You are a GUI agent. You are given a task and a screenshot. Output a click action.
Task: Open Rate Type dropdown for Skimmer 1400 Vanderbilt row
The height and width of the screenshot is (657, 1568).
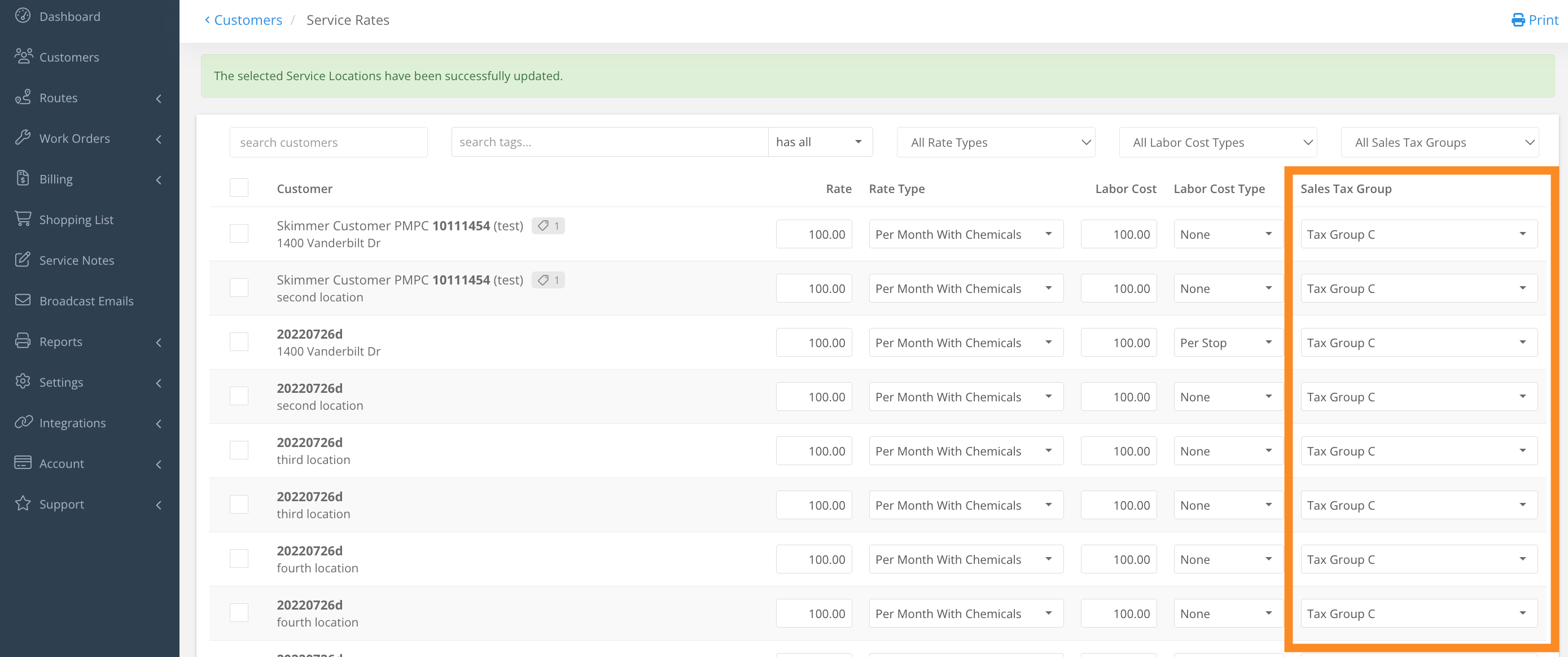966,234
